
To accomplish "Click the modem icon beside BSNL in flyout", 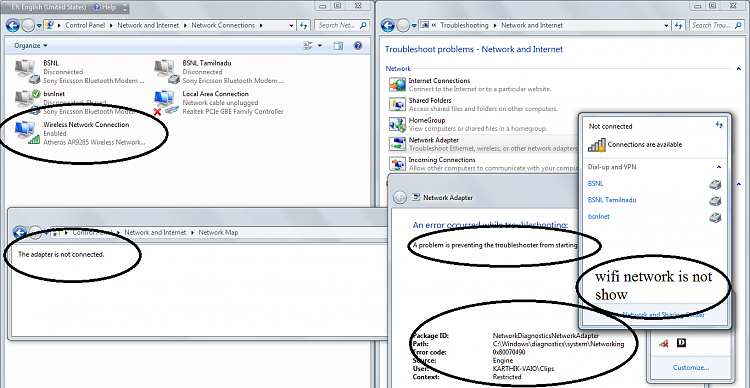I will (x=715, y=184).
